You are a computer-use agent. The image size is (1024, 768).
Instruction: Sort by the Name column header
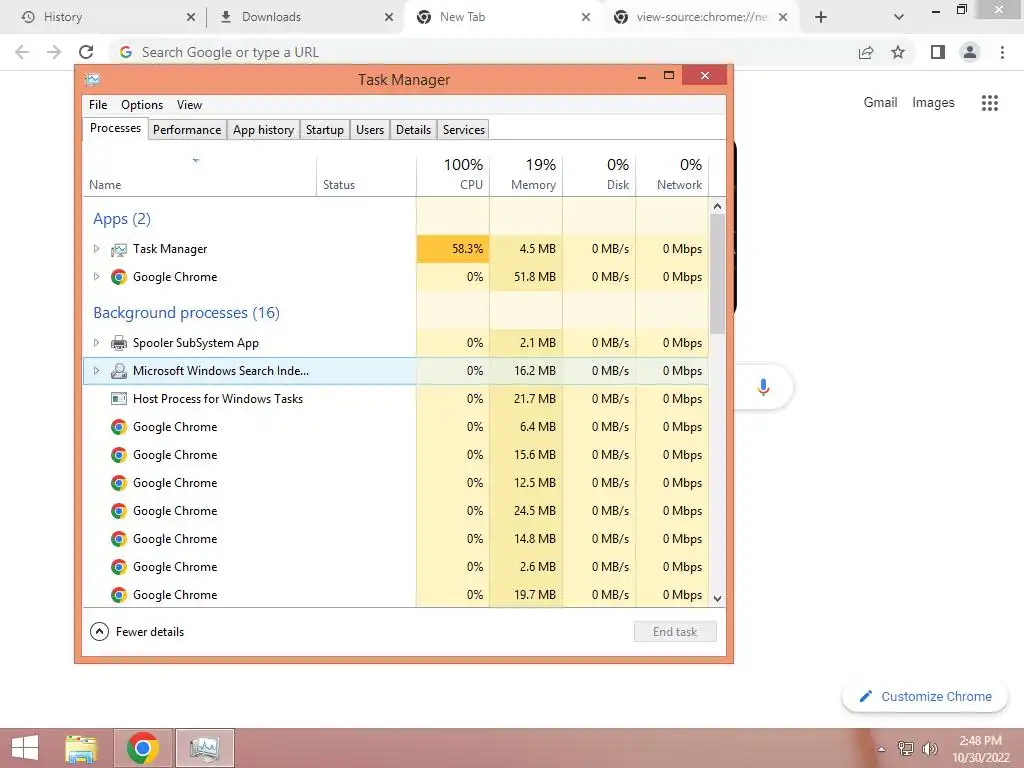200,175
